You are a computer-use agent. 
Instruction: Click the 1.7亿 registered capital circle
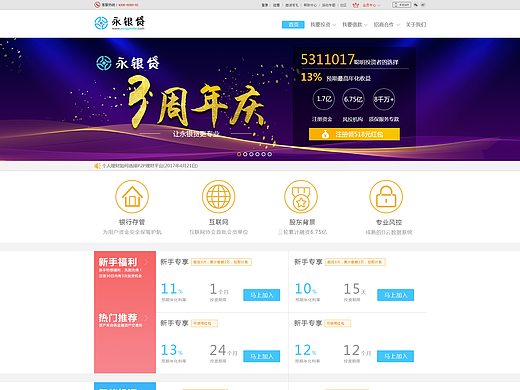click(324, 99)
